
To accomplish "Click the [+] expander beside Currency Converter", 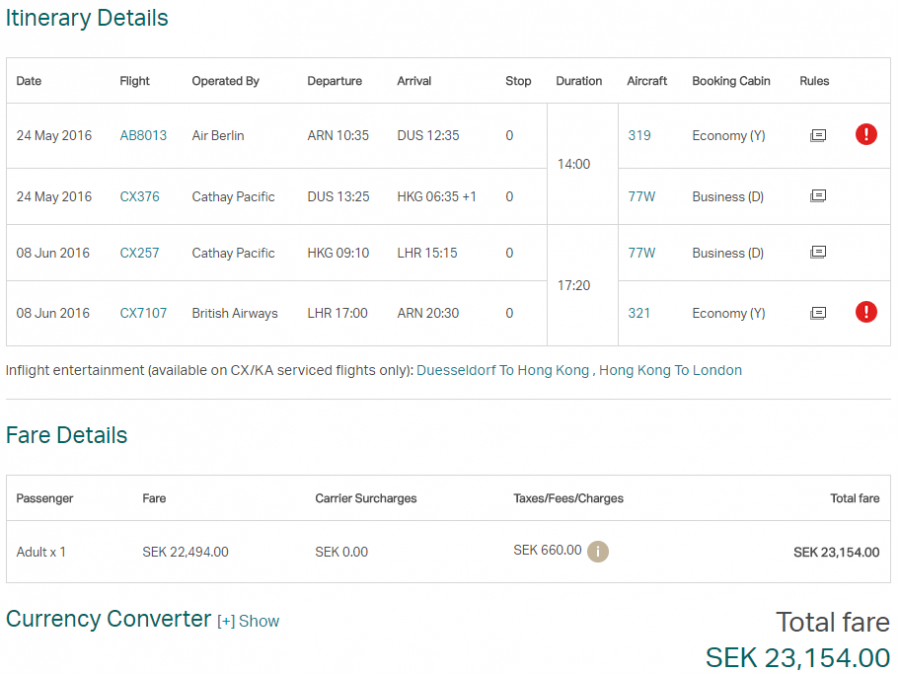I will [226, 621].
